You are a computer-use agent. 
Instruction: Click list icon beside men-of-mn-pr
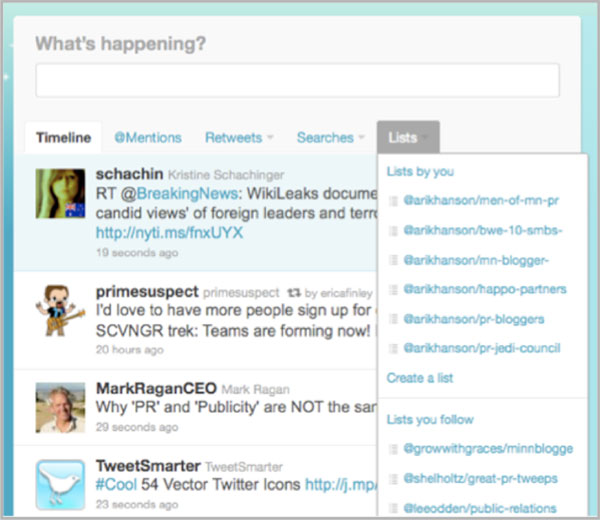click(x=393, y=201)
